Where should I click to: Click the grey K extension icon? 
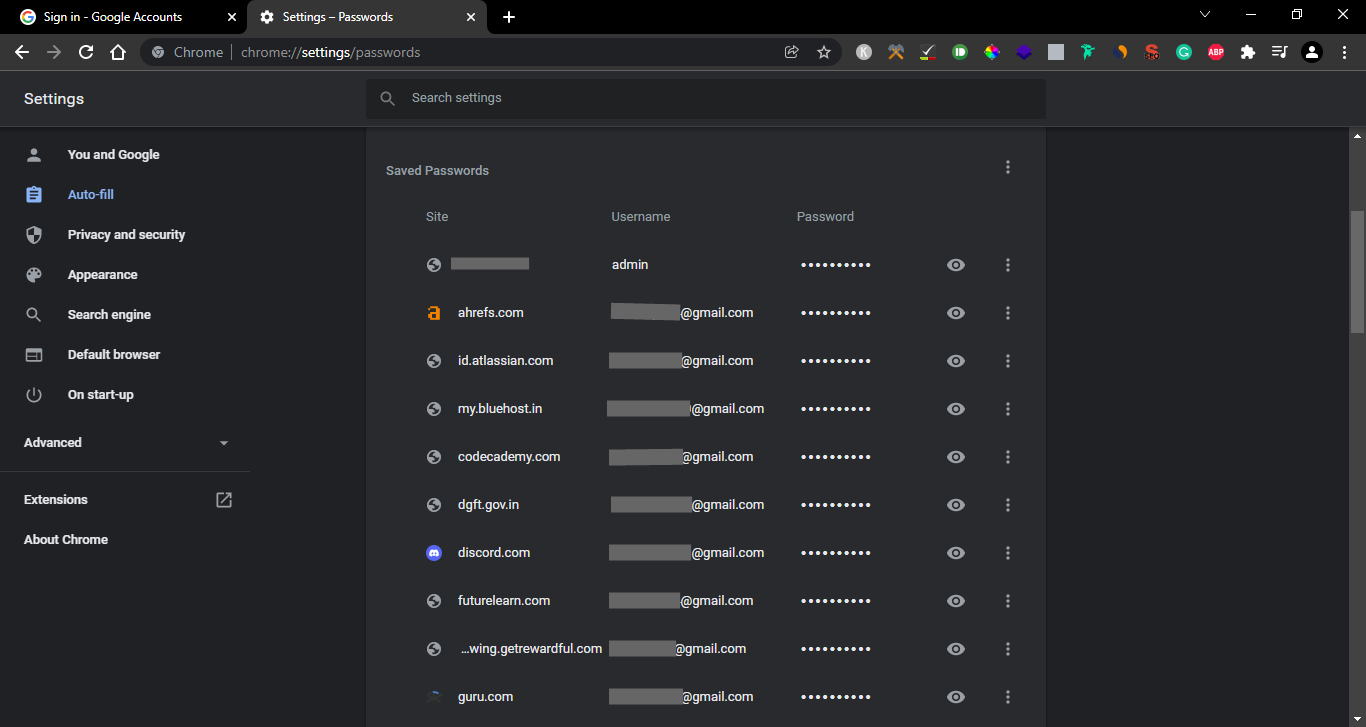(864, 52)
